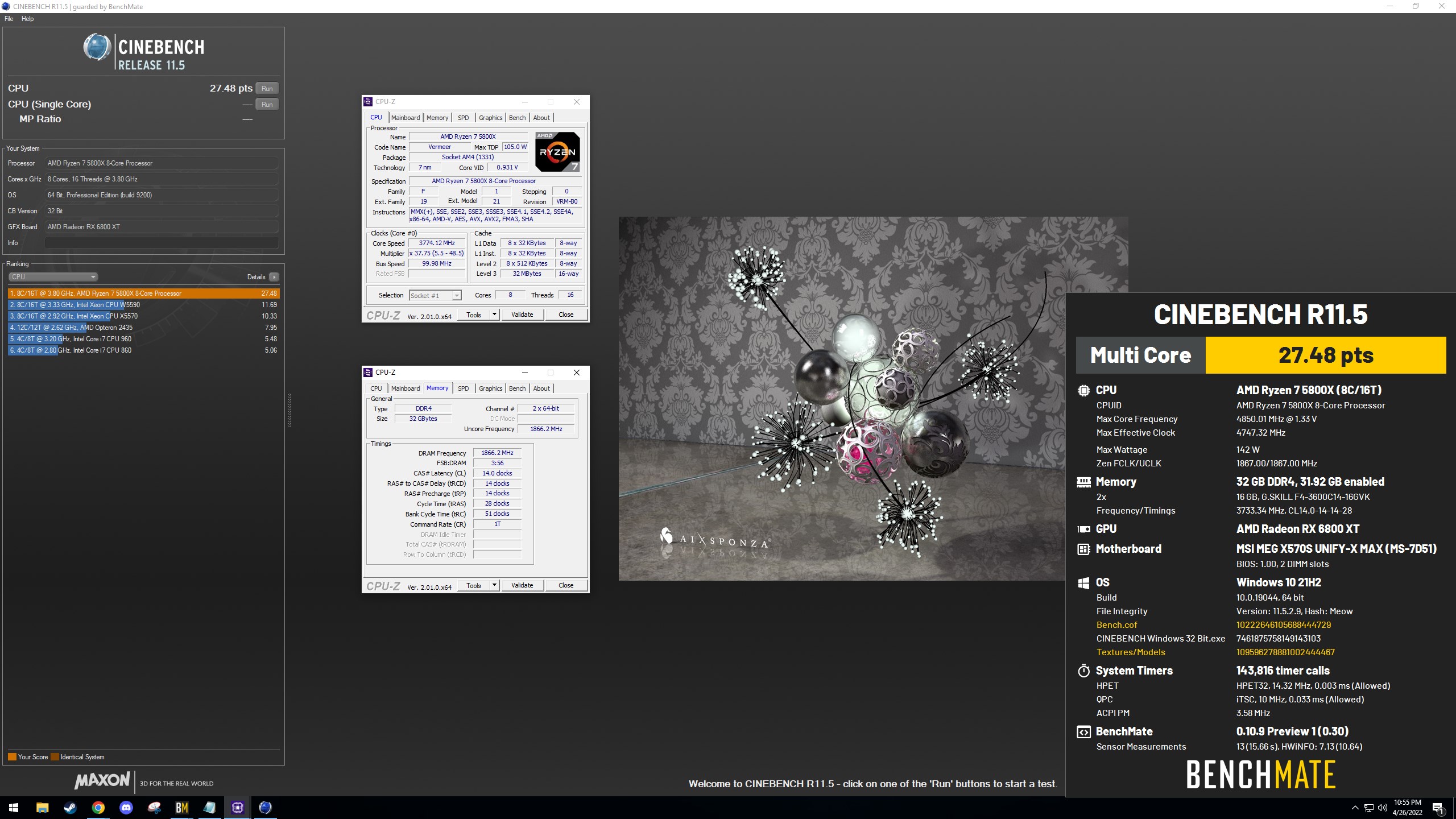Screen dimensions: 1456x819
Task: Open Bench tab in upper CPU-Z window
Action: click(517, 118)
